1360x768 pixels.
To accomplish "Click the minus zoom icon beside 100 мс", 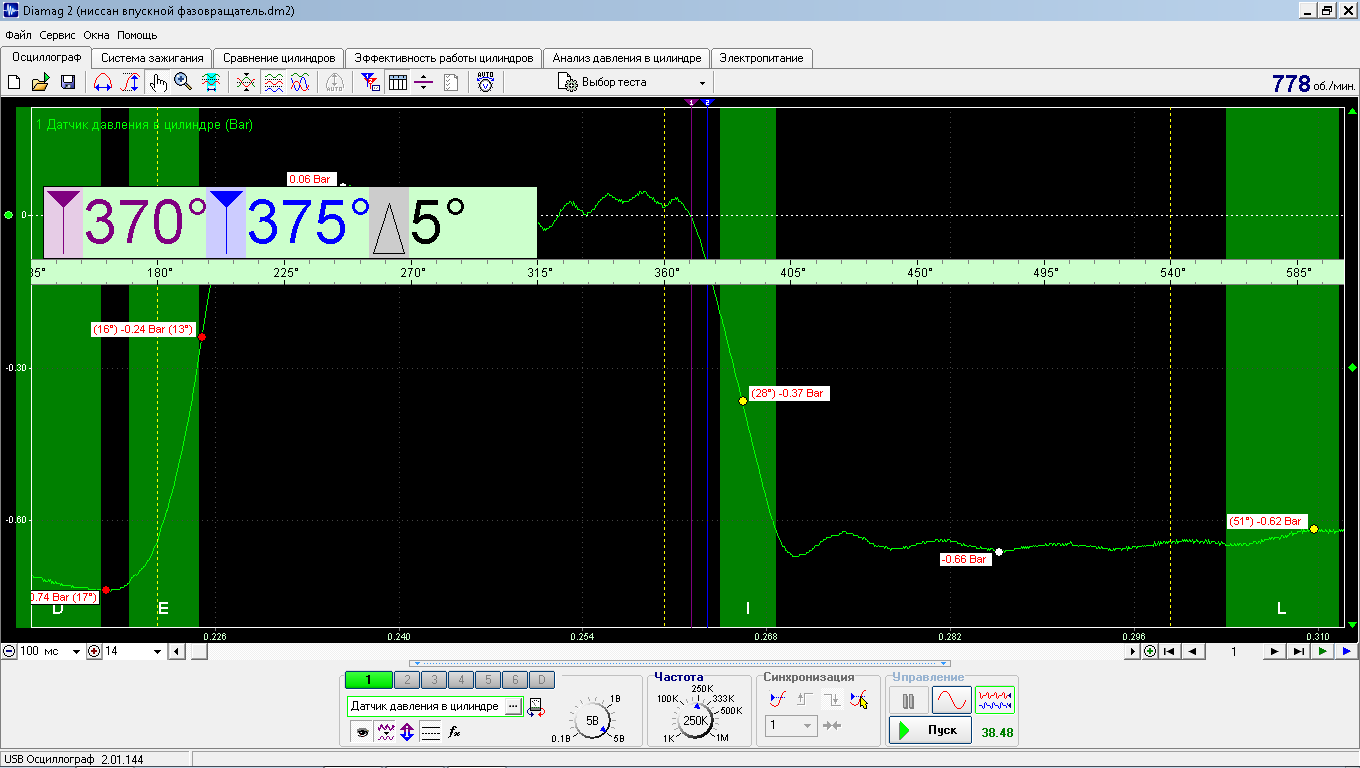I will pyautogui.click(x=8, y=651).
